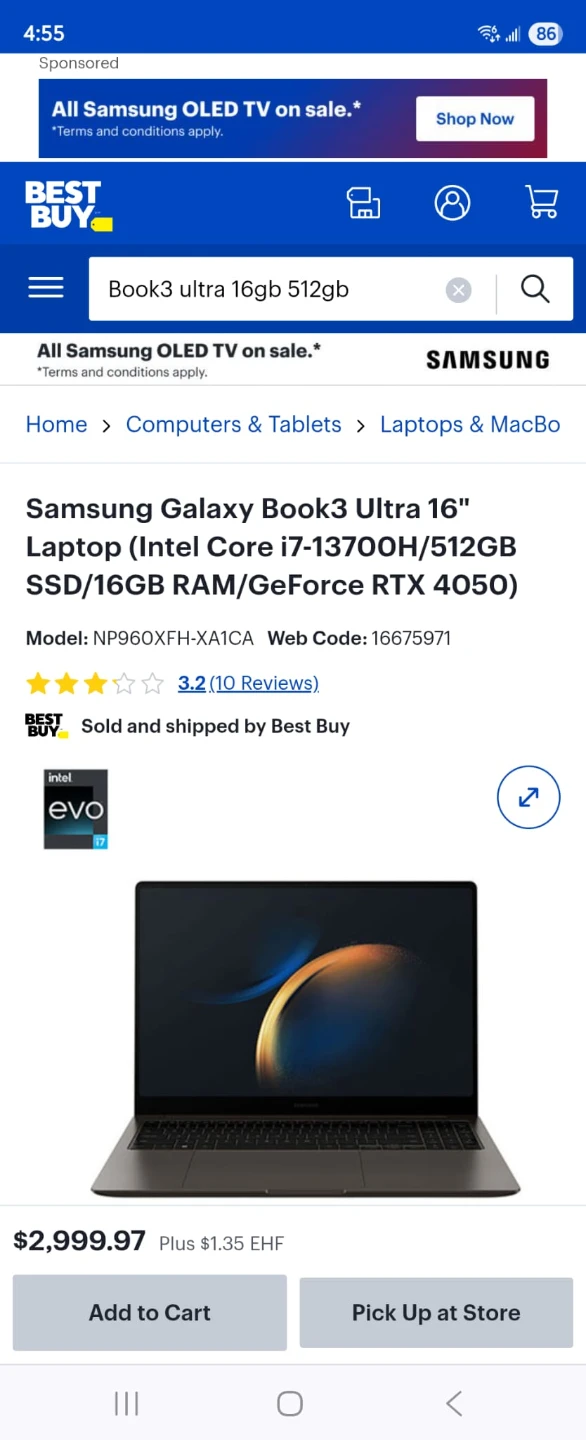Select Pick Up at Store
The image size is (586, 1440).
pyautogui.click(x=436, y=1312)
